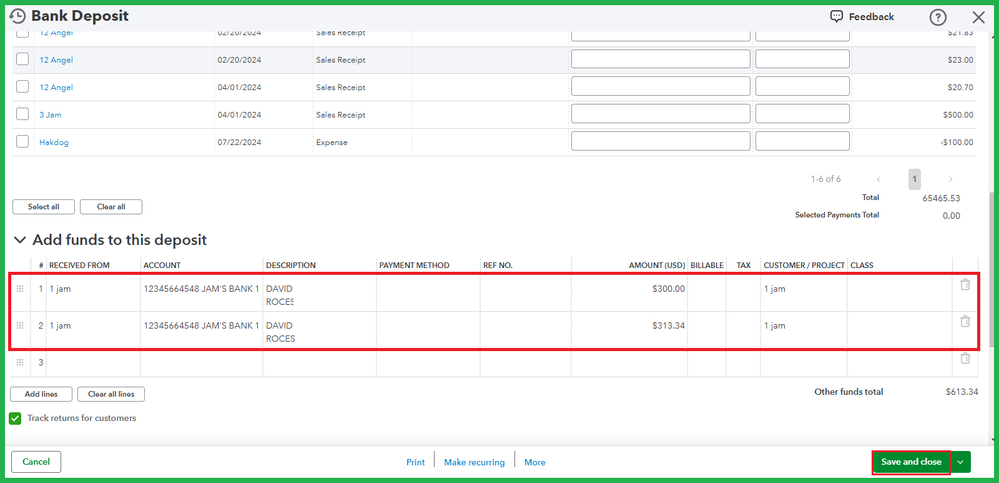Screen dimensions: 999x483
Task: Open 12 Angel link dated 04/01/2024
Action: tap(56, 87)
